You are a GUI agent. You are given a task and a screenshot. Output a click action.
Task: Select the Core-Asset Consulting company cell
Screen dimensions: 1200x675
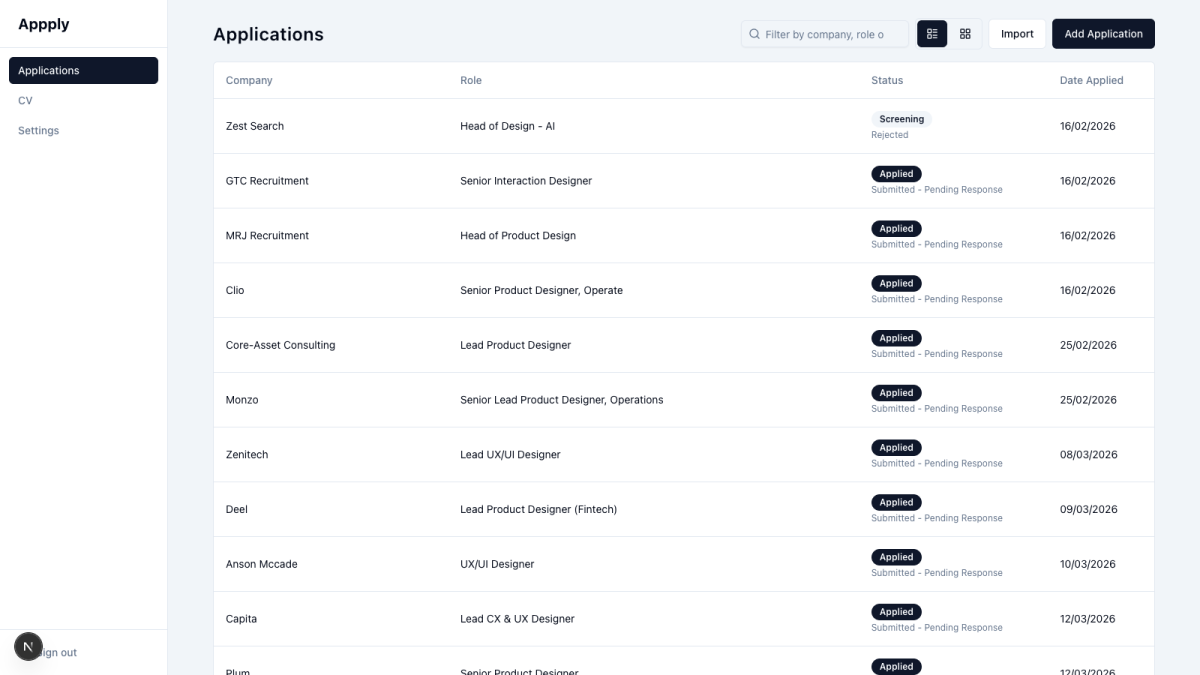point(280,345)
